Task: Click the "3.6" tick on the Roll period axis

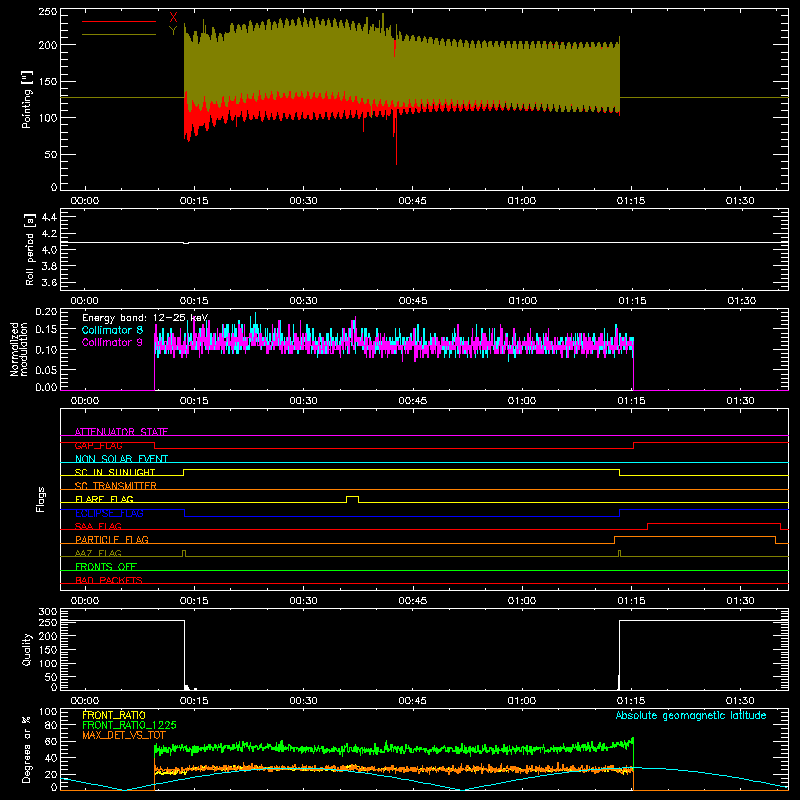Action: (49, 283)
